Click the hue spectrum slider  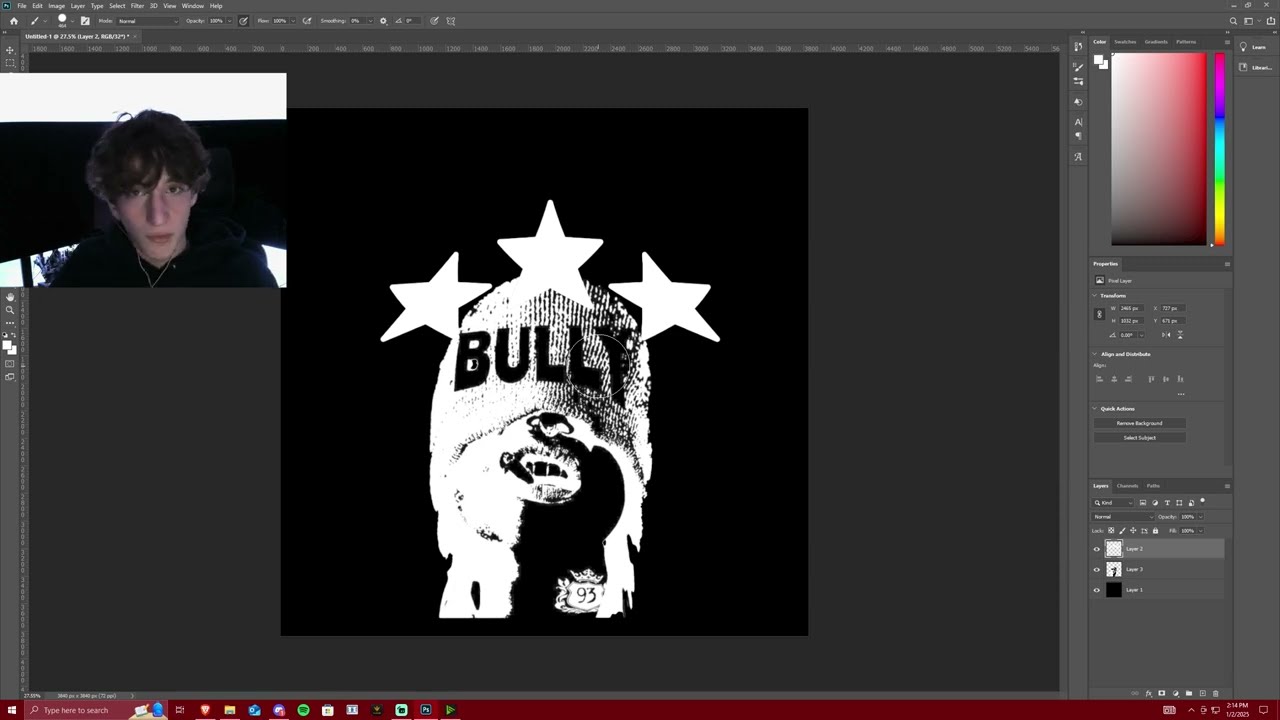click(x=1219, y=148)
